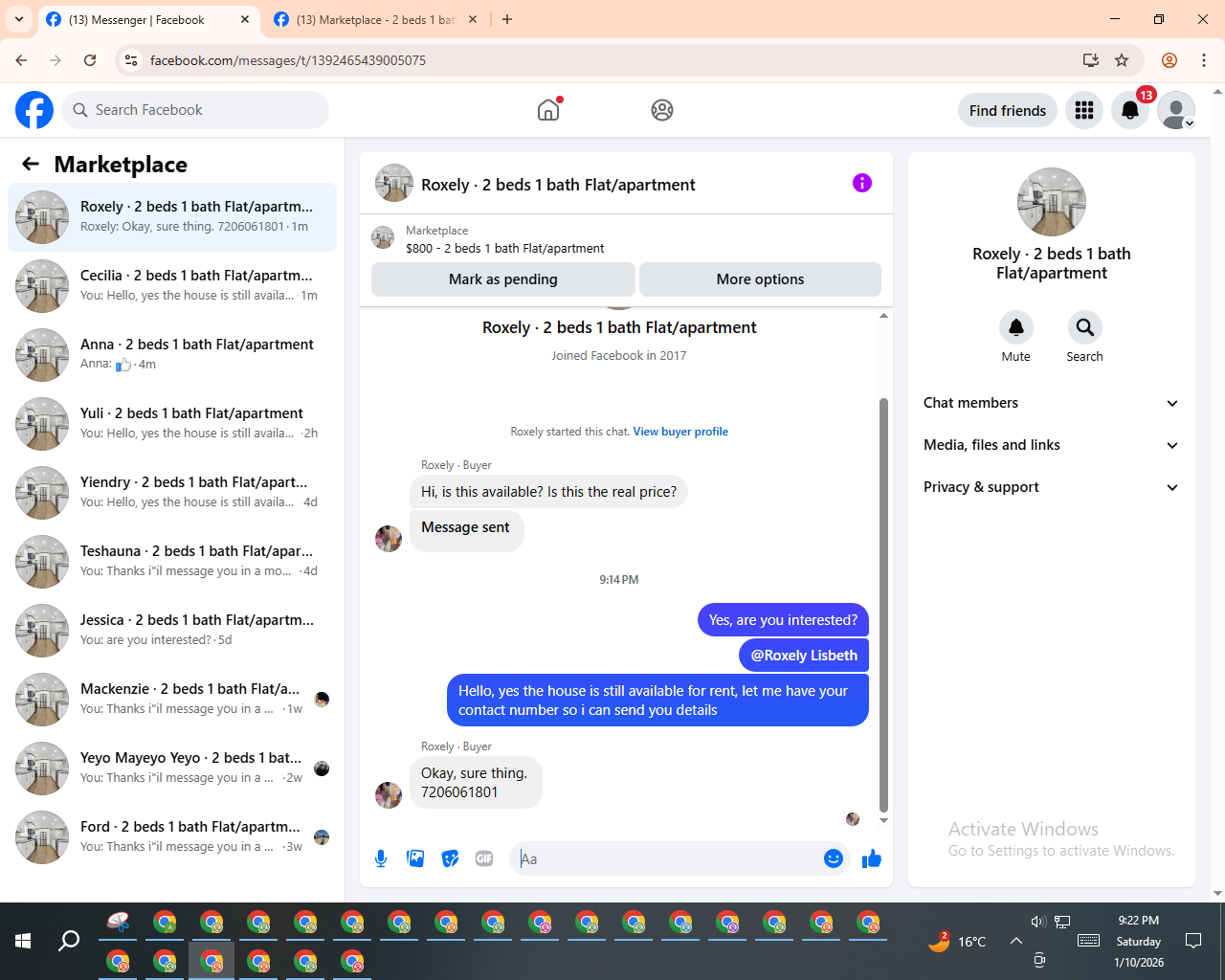Viewport: 1225px width, 980px height.
Task: Click the Facebook logo icon
Action: (x=34, y=110)
